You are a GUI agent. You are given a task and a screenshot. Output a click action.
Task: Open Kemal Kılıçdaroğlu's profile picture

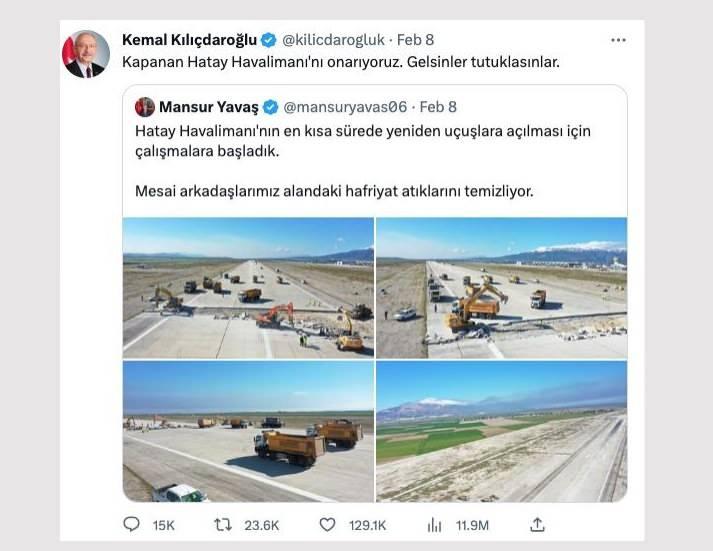click(86, 54)
